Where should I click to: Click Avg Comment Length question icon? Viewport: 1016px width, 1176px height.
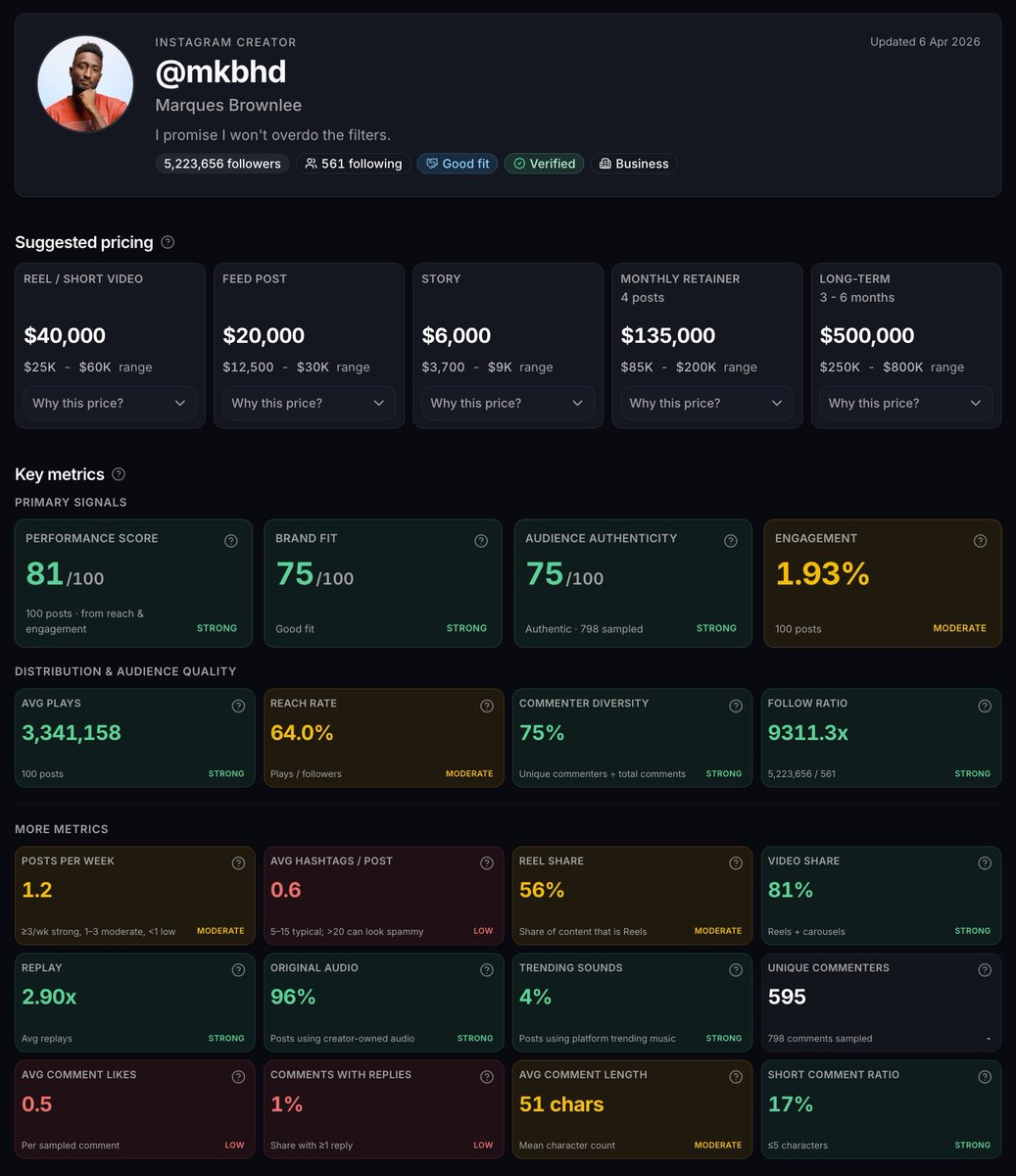(x=736, y=1077)
